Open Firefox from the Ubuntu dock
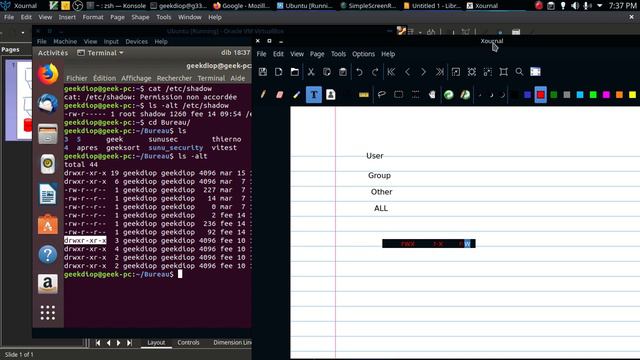Viewport: 640px width, 360px height. [48, 74]
